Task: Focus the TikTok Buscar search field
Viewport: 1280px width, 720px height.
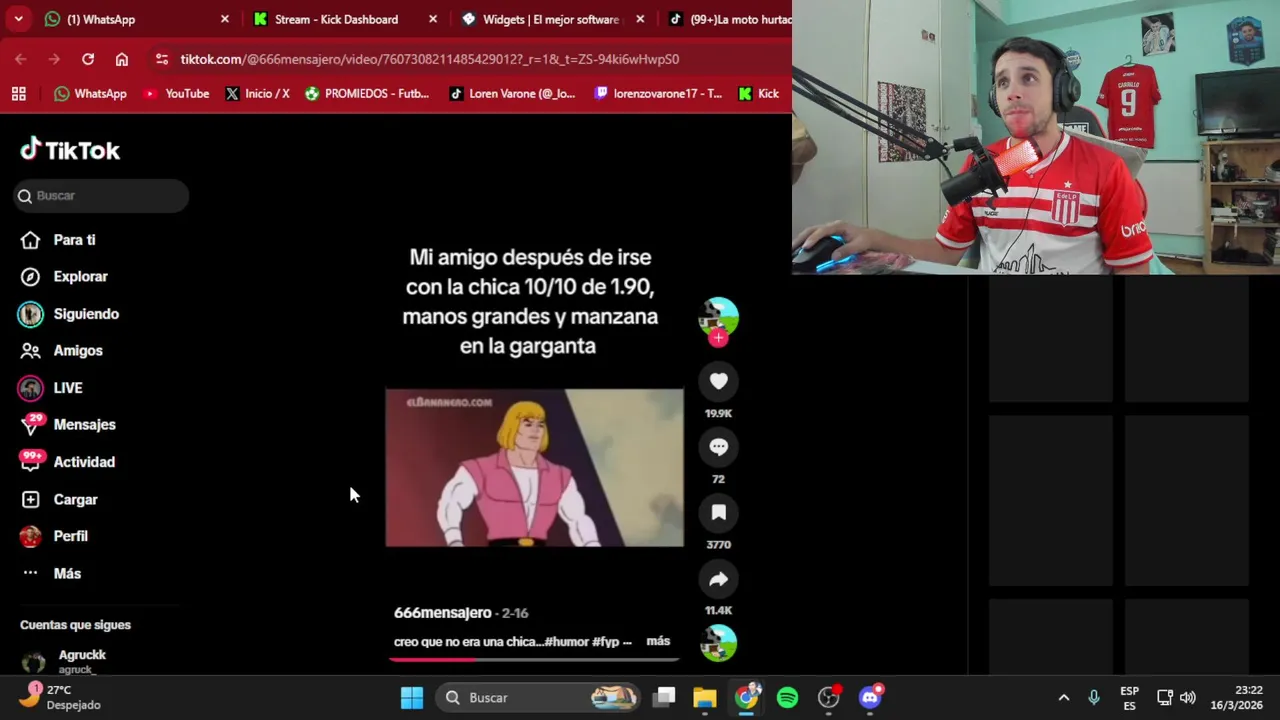Action: coord(101,196)
